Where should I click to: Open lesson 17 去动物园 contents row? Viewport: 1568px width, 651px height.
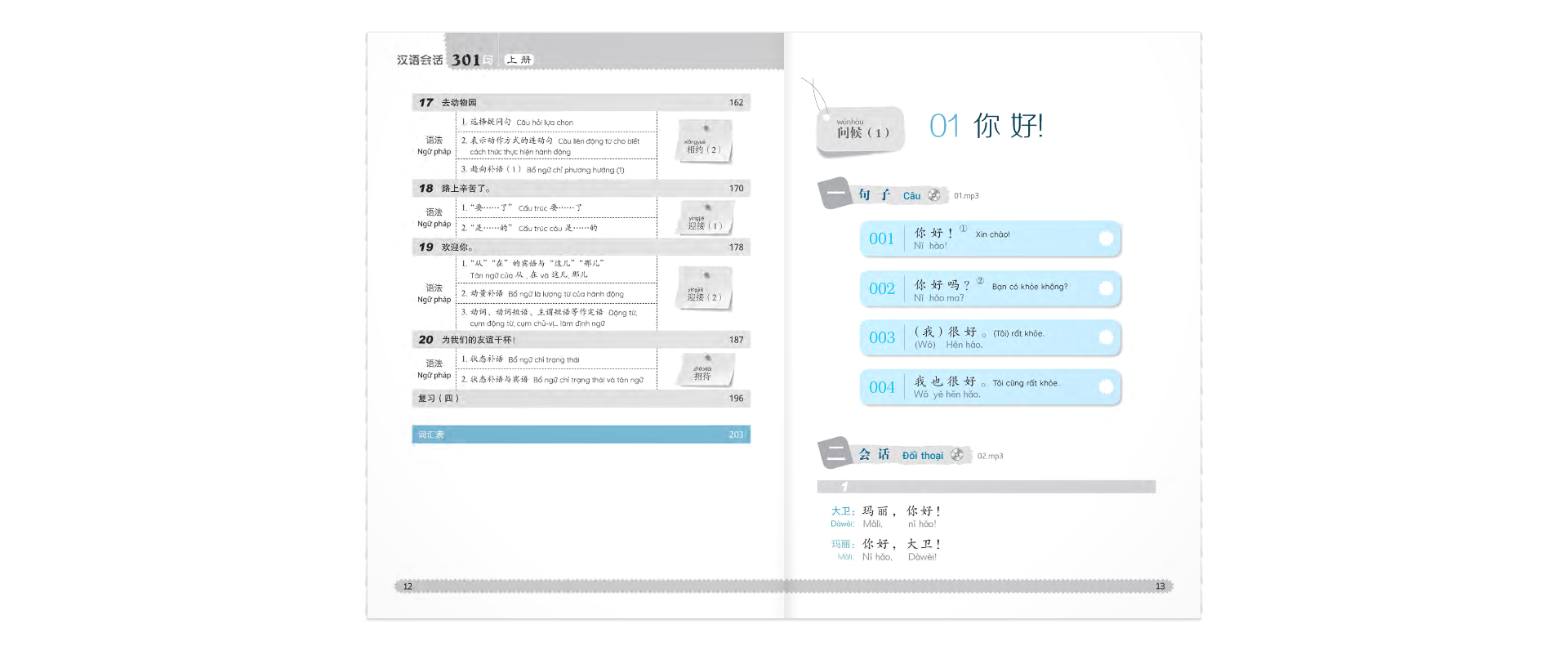click(x=581, y=103)
